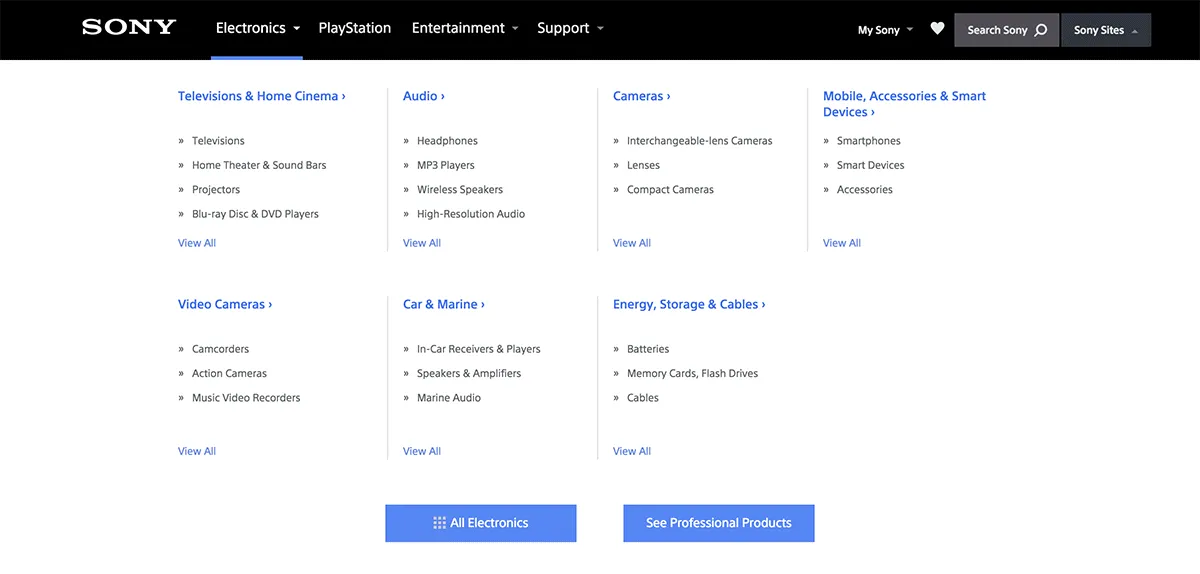Screen dimensions: 1200x574
Task: Collapse the Sony Sites expander
Action: [x=1106, y=30]
